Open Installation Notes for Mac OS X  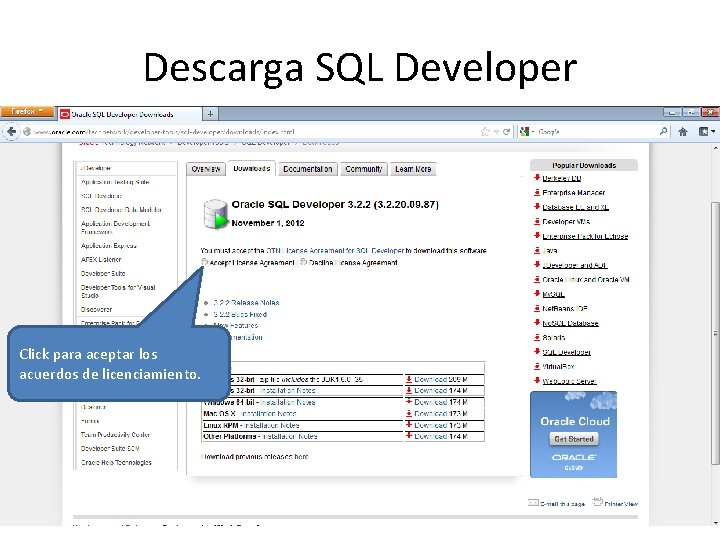click(269, 414)
